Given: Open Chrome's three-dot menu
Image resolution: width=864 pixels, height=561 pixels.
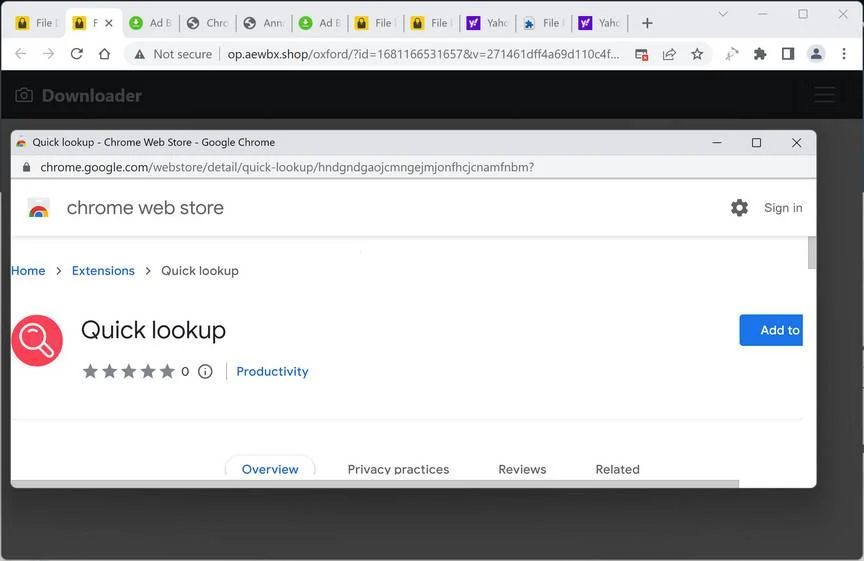Looking at the screenshot, I should (844, 53).
